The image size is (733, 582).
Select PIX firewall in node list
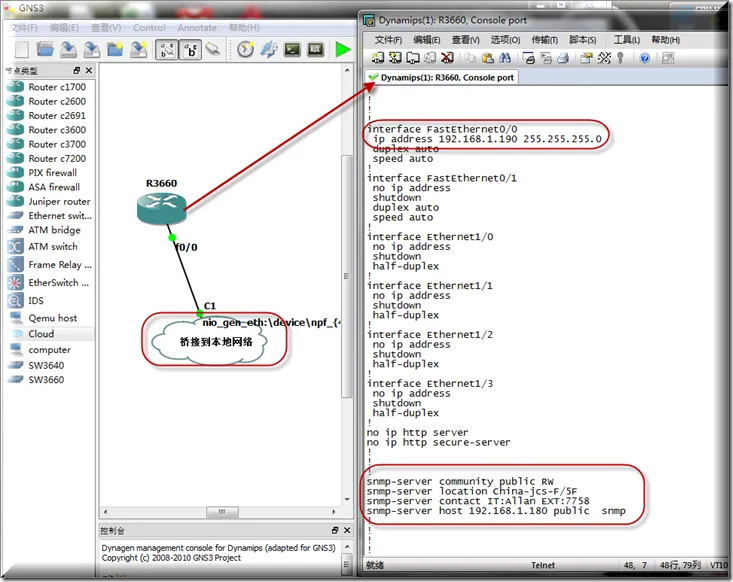(x=50, y=172)
